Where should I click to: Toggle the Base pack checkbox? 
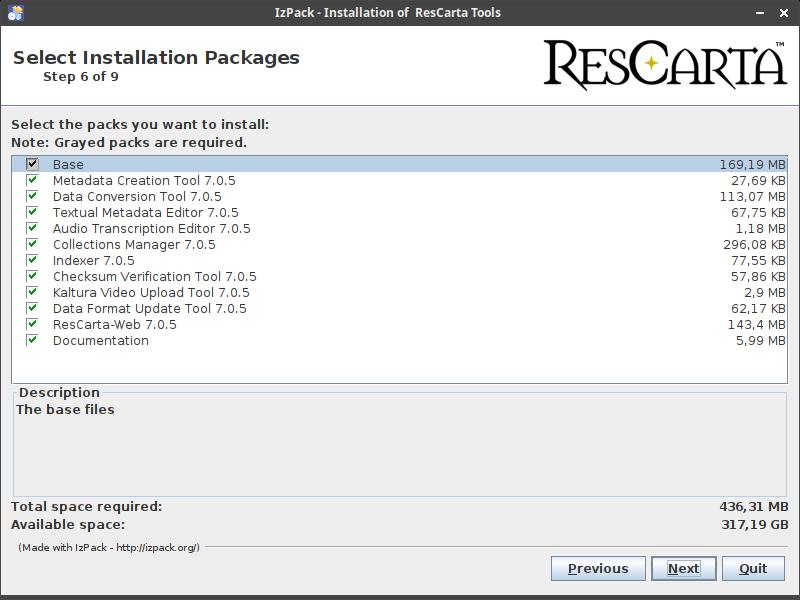[32, 164]
